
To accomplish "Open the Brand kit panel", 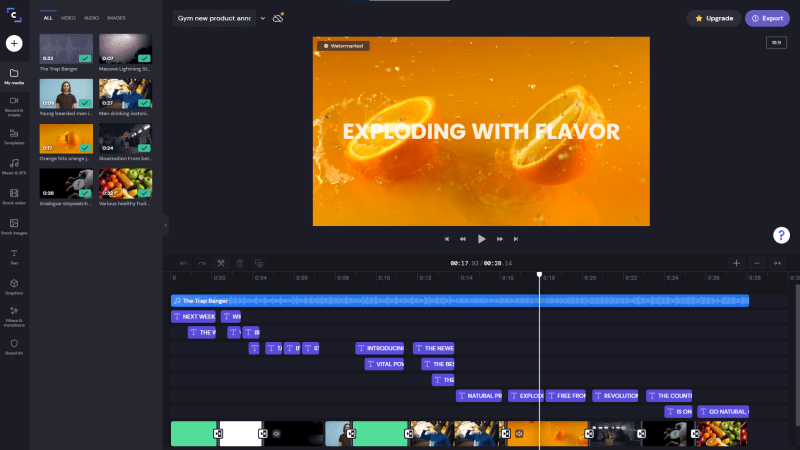I will [14, 346].
